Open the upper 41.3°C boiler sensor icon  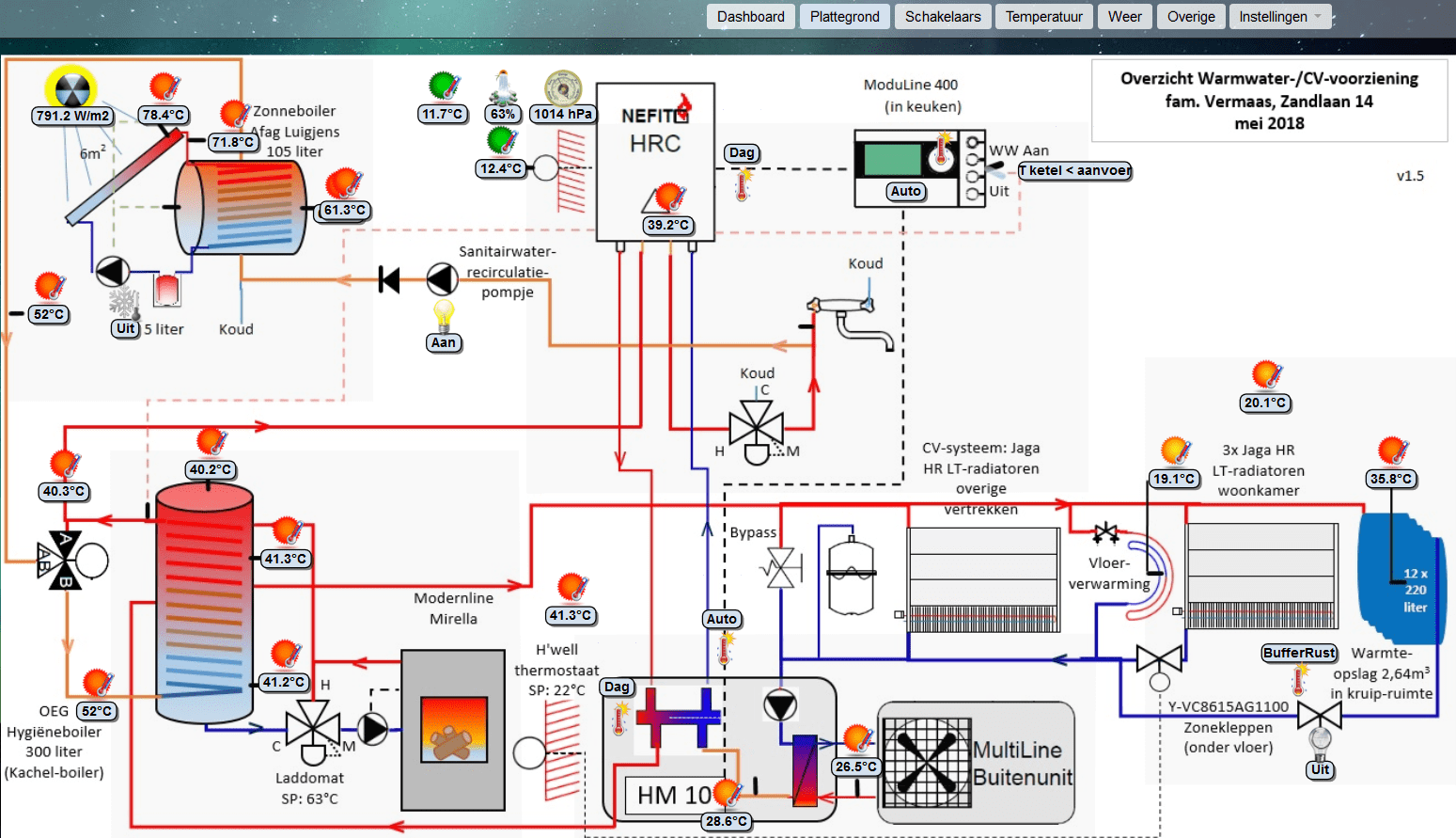pyautogui.click(x=287, y=531)
